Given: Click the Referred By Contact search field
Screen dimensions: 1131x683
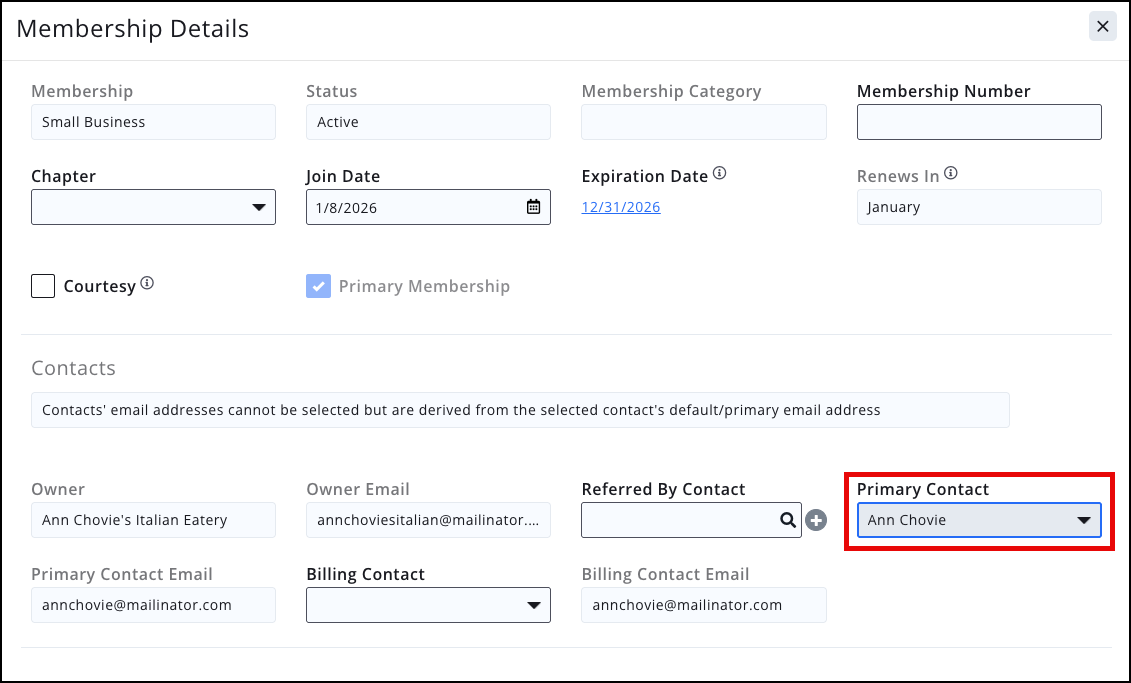Looking at the screenshot, I should [x=680, y=520].
